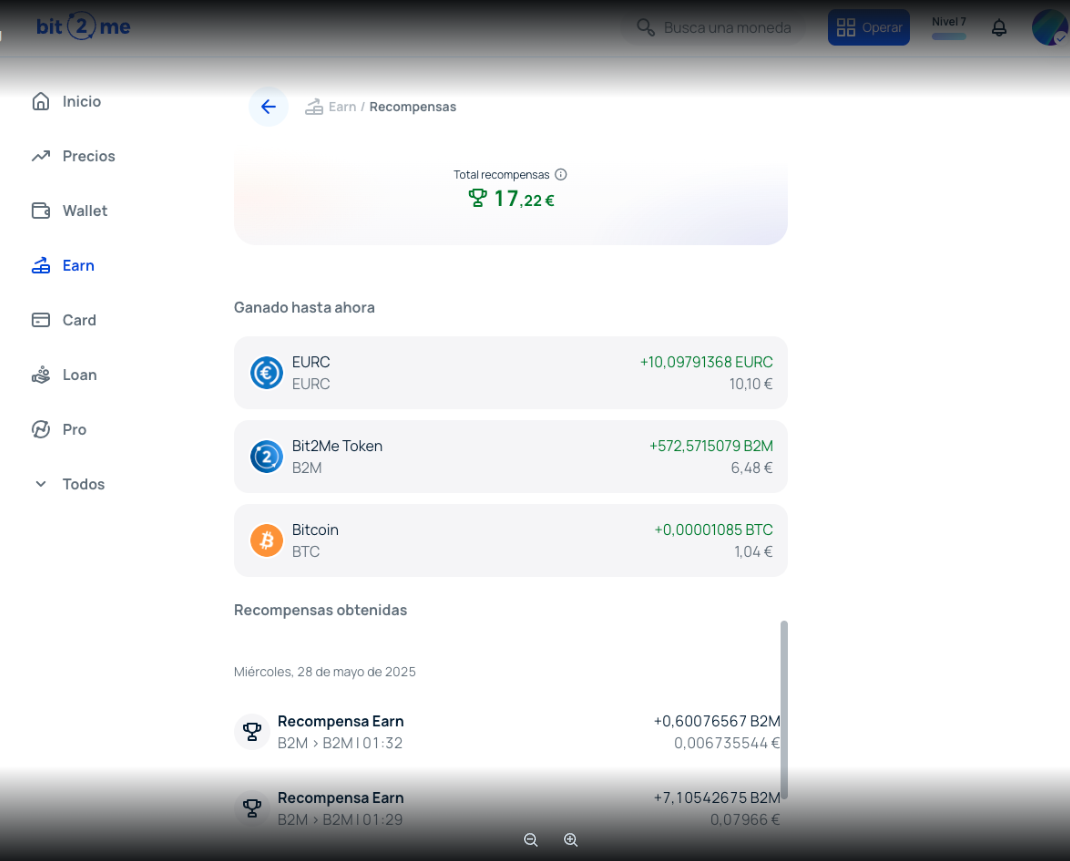Open the Recompensa Earn entry at 01:29
Screen dimensions: 1070x861
[x=507, y=808]
